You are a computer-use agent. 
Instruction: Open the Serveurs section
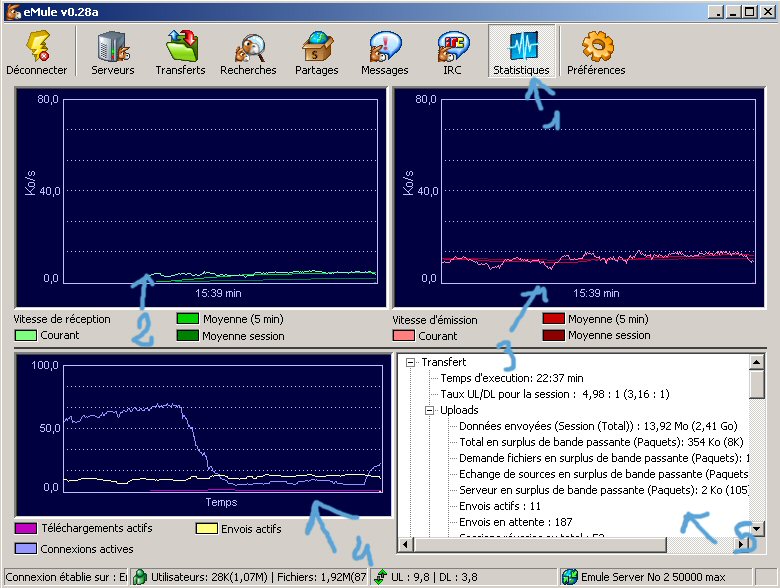click(113, 52)
